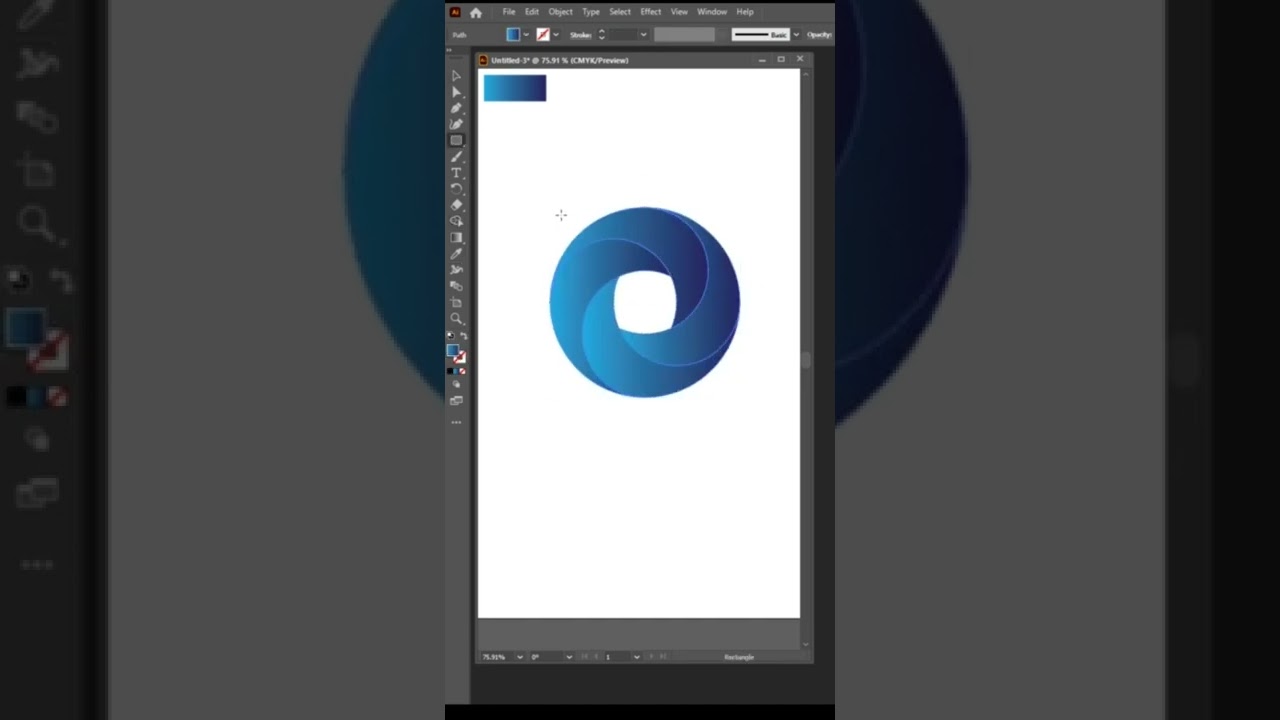Image resolution: width=1280 pixels, height=720 pixels.
Task: Select the small gradient rectangle on canvas
Action: point(515,88)
